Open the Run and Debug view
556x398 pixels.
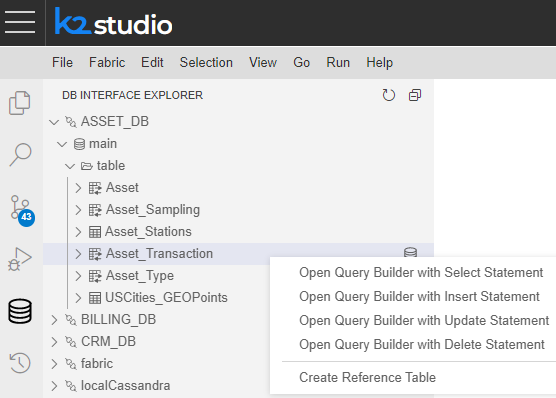coord(20,259)
